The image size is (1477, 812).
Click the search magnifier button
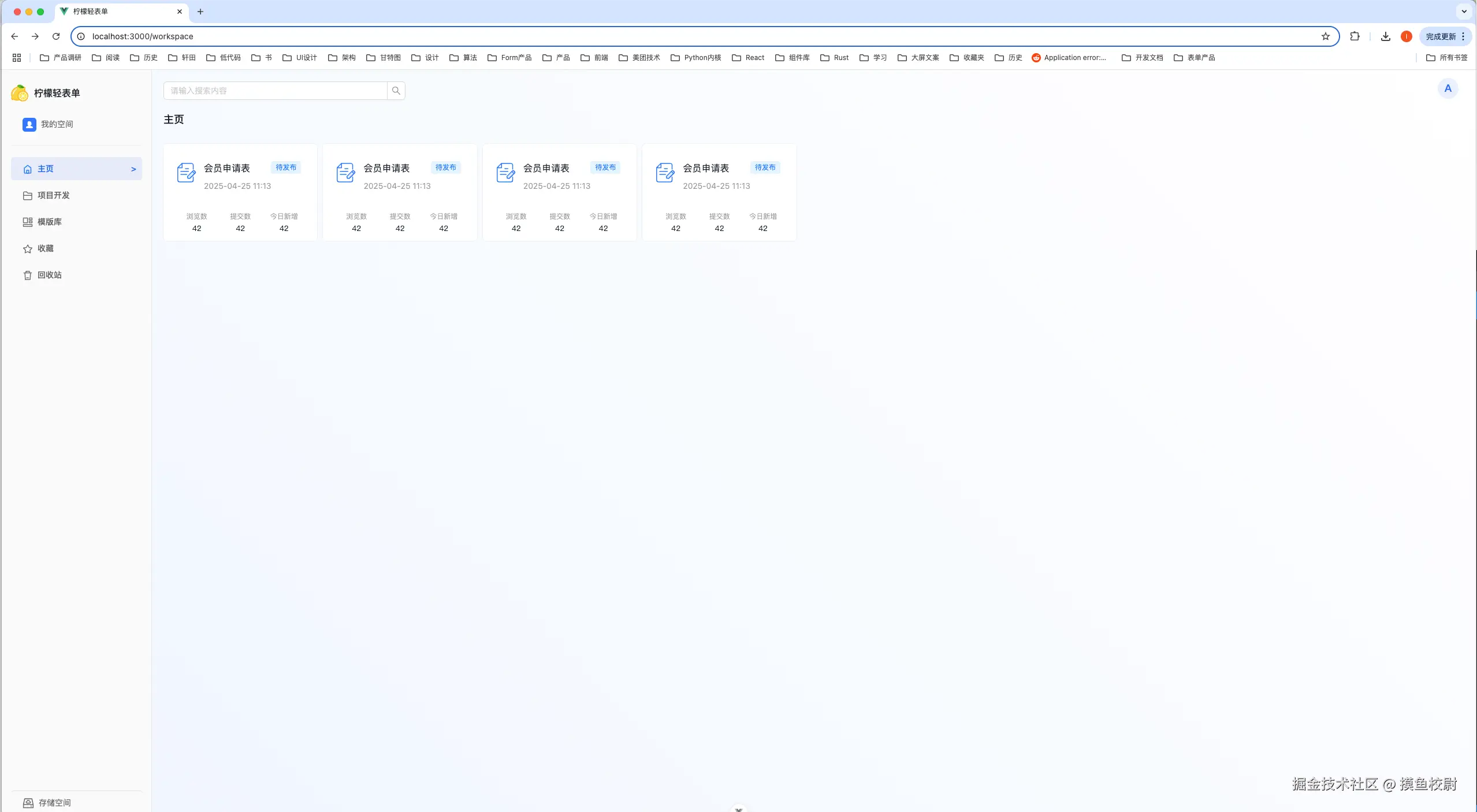point(396,91)
